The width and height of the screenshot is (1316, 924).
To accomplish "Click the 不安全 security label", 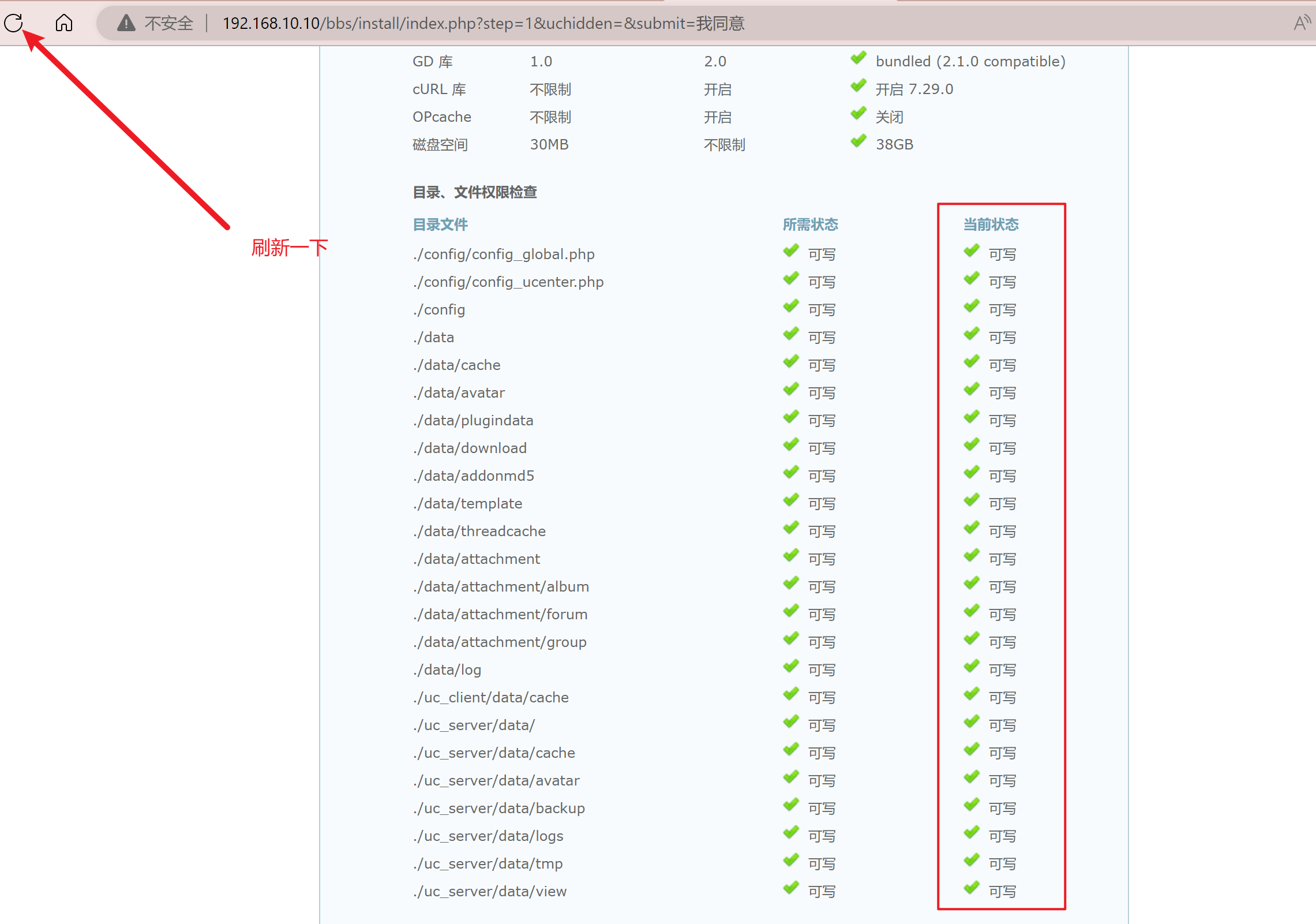I will [x=168, y=24].
